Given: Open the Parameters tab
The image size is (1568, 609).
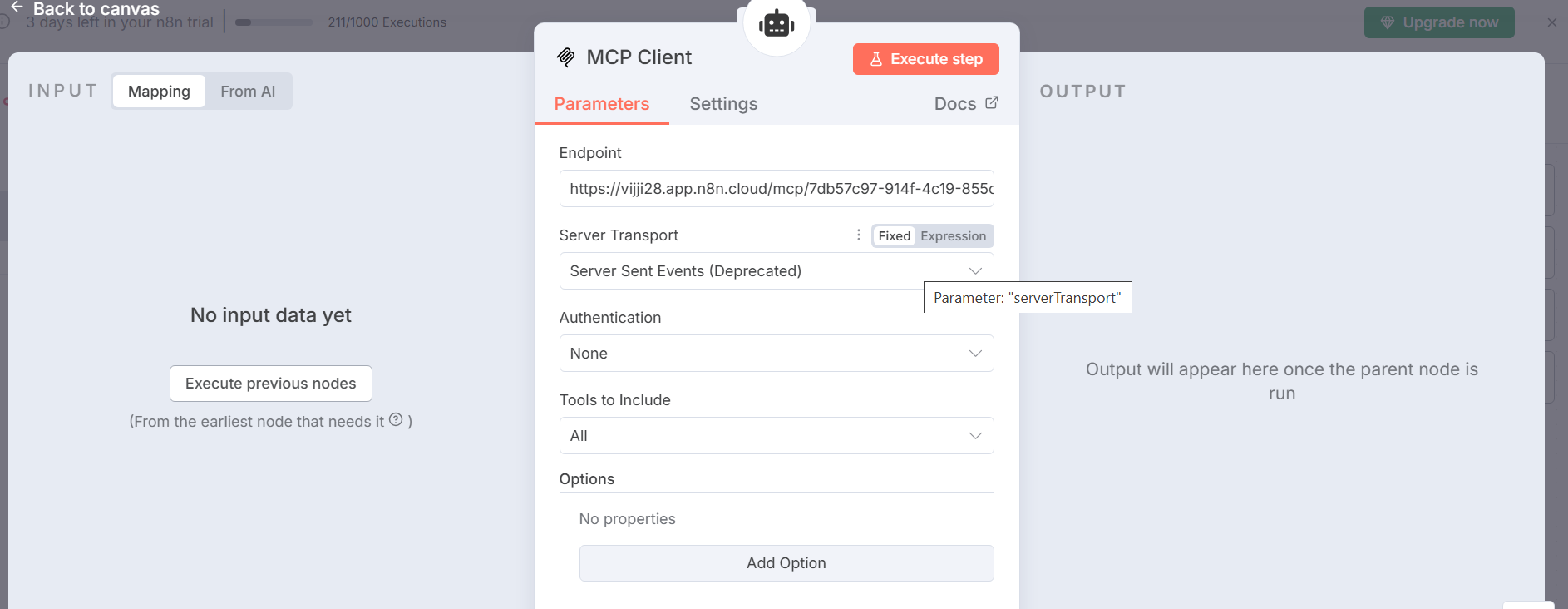Looking at the screenshot, I should click(x=601, y=104).
